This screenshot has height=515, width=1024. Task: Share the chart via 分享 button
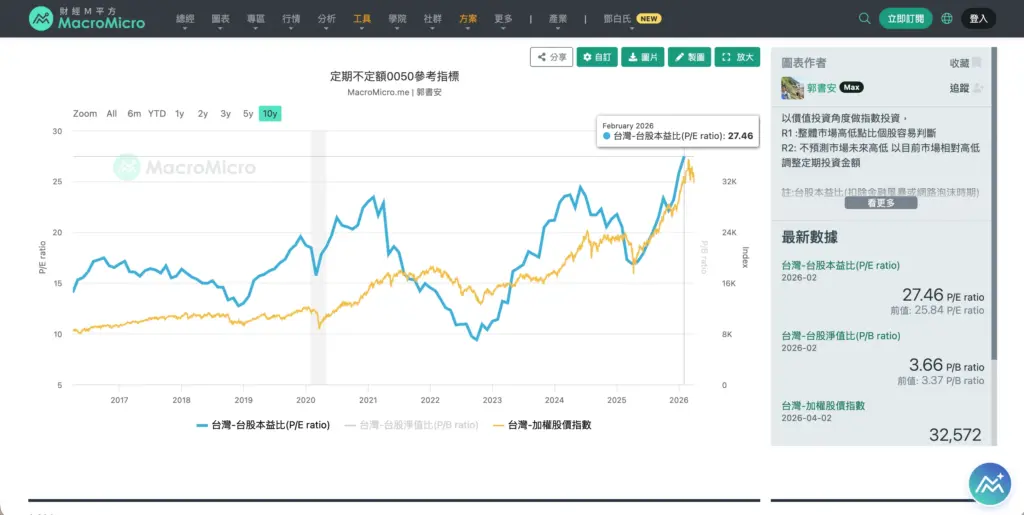tap(551, 57)
